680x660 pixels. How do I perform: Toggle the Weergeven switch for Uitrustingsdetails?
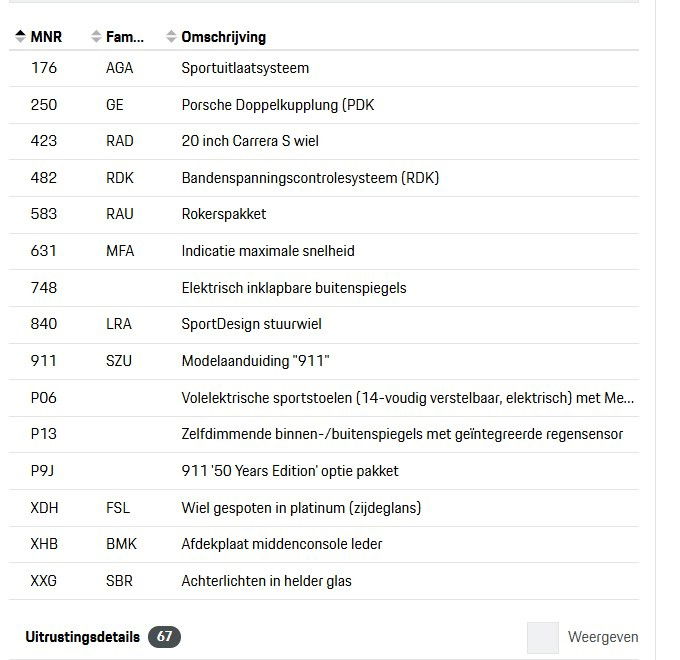543,637
